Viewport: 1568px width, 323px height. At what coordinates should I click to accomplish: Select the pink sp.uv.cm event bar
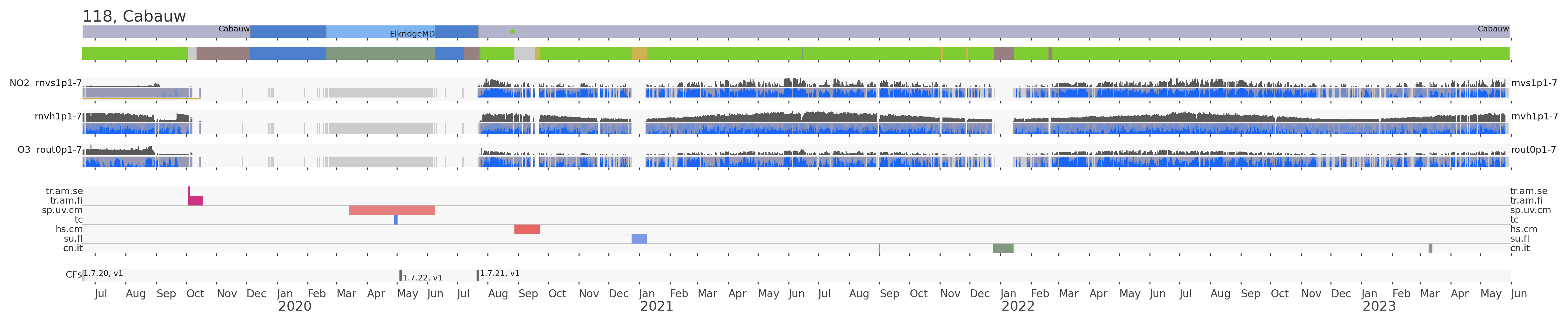(x=392, y=211)
